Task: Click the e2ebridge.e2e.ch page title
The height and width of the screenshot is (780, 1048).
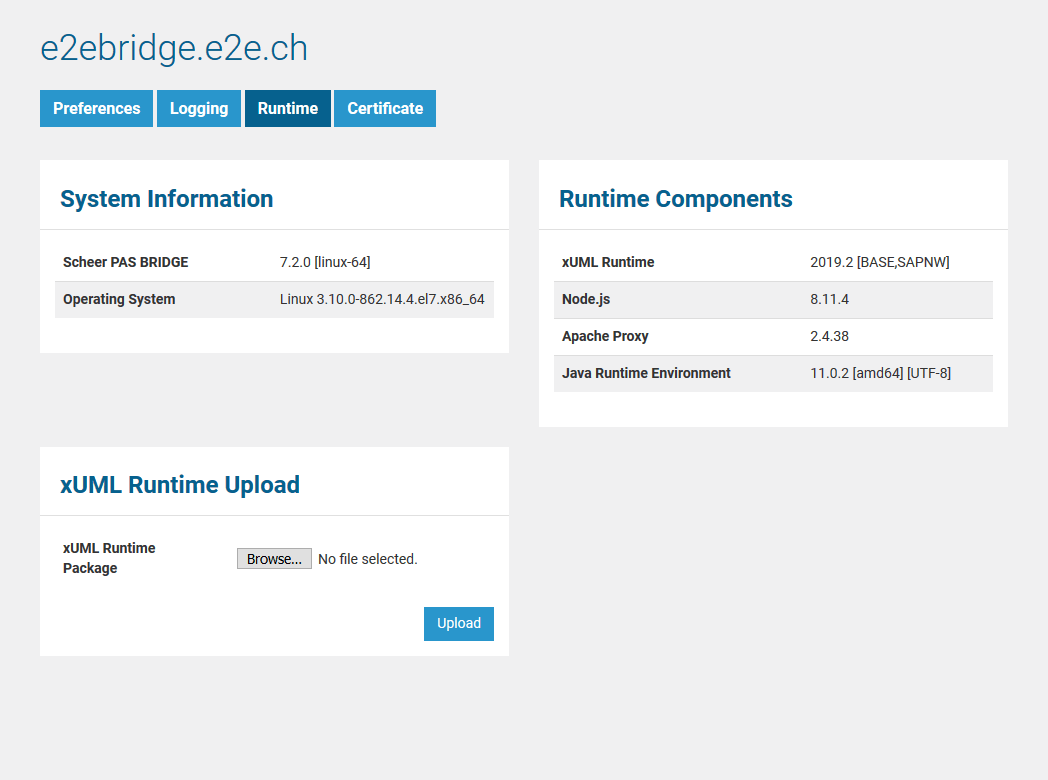Action: click(174, 49)
